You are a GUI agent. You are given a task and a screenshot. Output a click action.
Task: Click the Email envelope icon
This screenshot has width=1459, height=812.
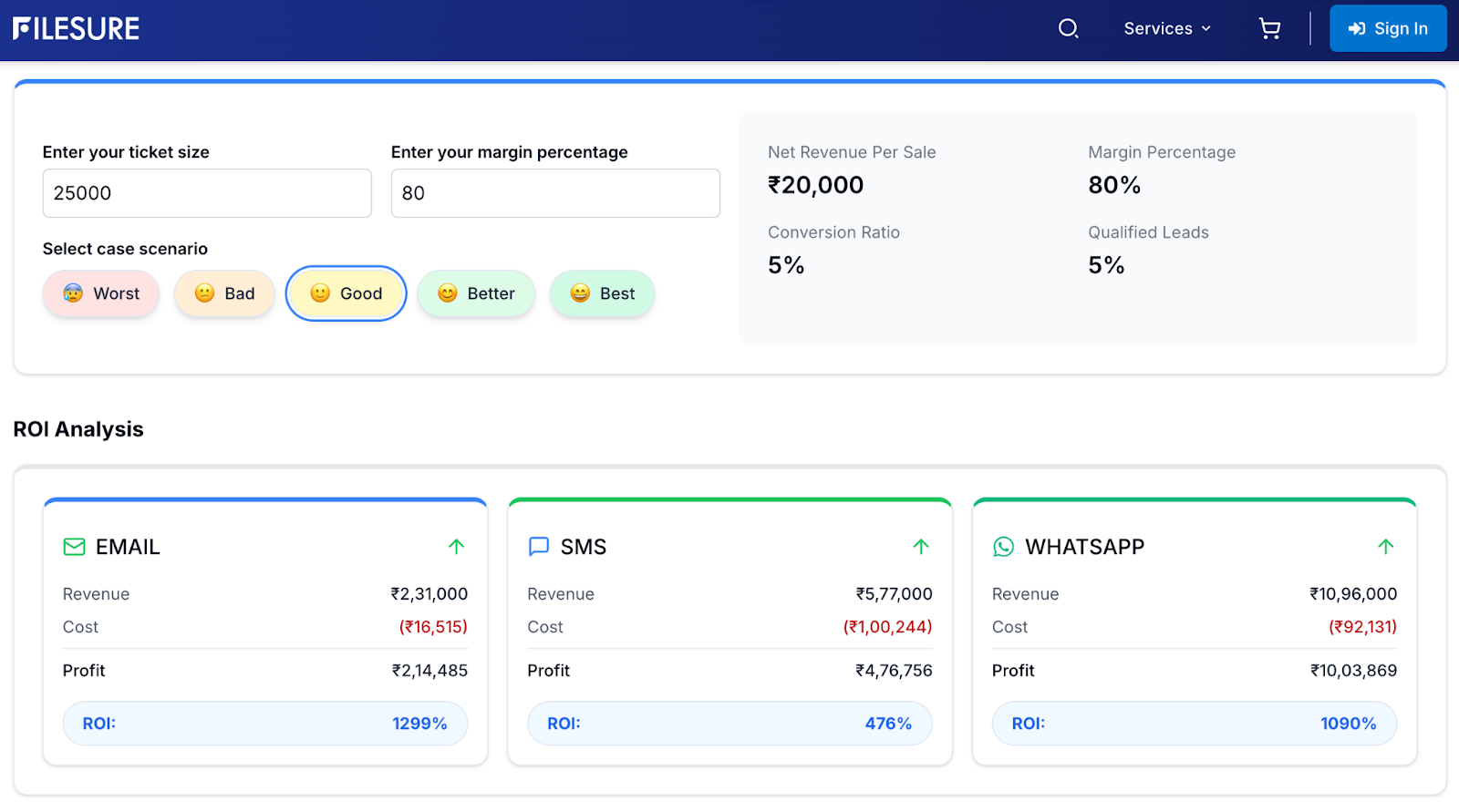pyautogui.click(x=74, y=547)
